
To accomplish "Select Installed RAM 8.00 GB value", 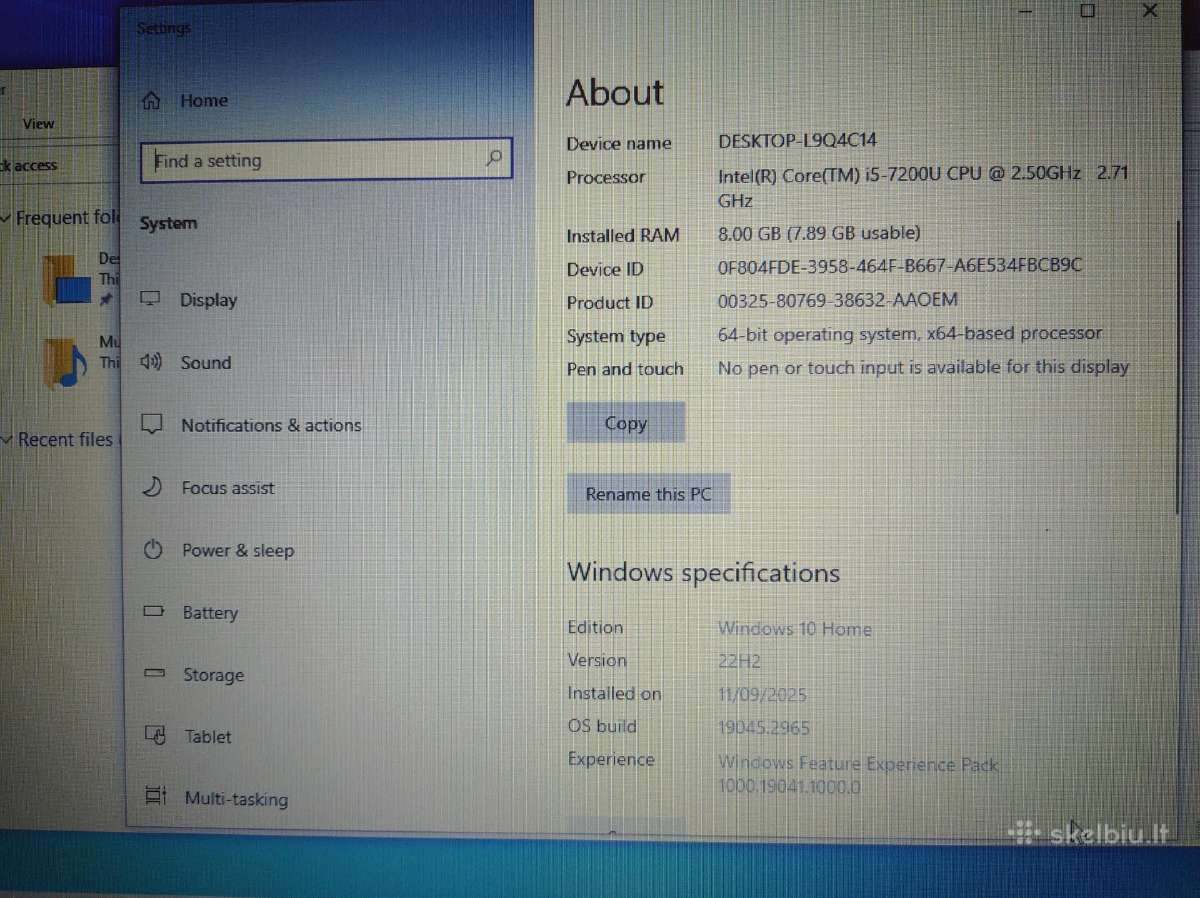I will pyautogui.click(x=819, y=233).
